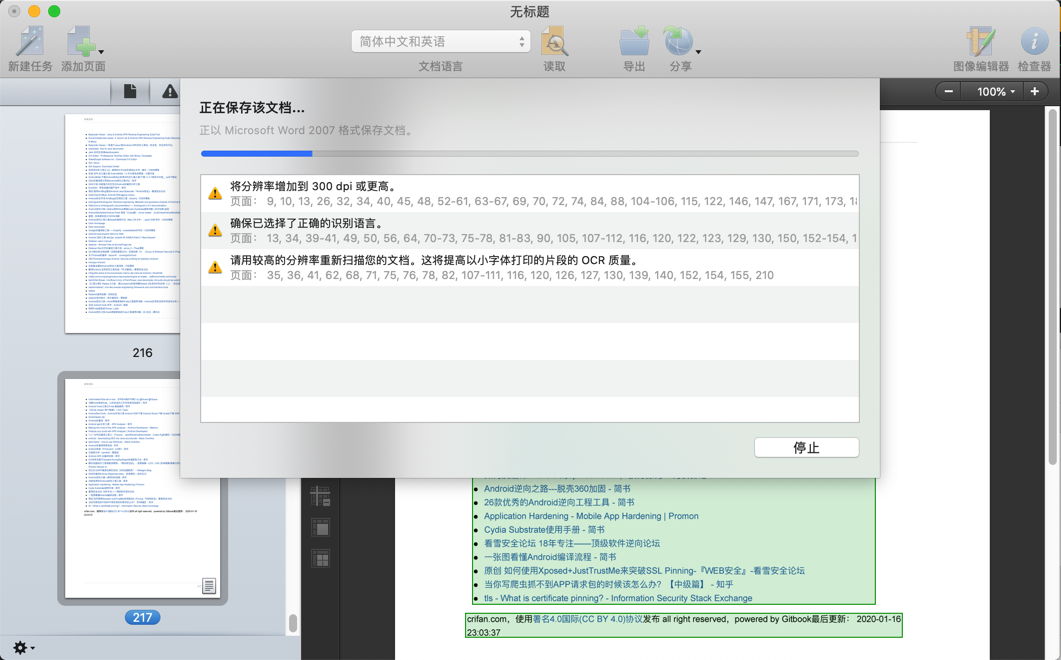Viewport: 1061px width, 660px height.
Task: Click 'Android逆向之路---脱壳360加固 - 简书' text line
Action: (557, 489)
